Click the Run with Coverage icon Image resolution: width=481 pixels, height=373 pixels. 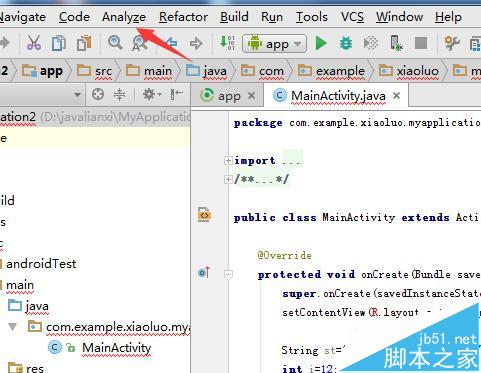coord(371,43)
